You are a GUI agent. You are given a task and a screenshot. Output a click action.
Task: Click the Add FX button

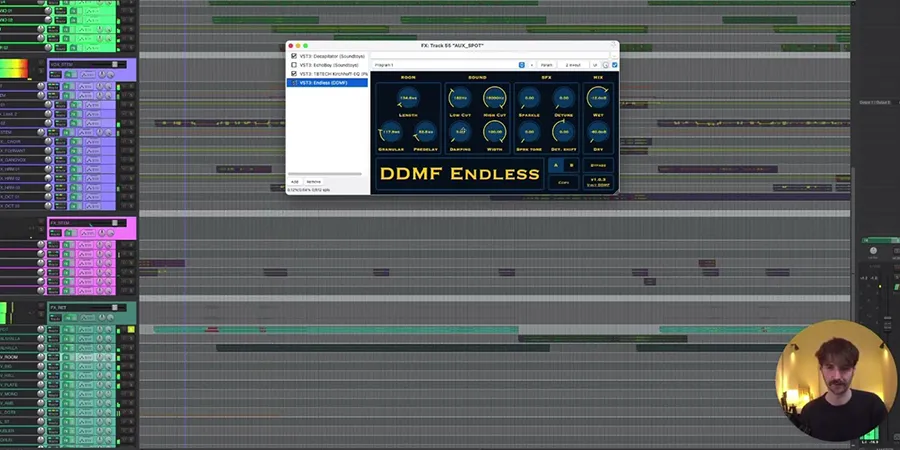coord(294,181)
